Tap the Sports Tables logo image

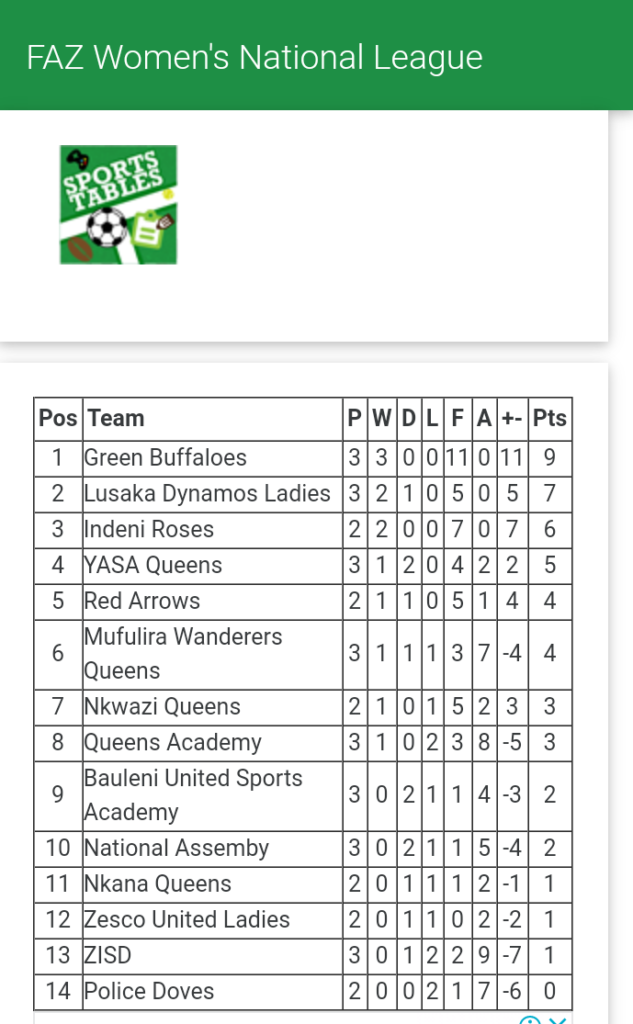118,205
